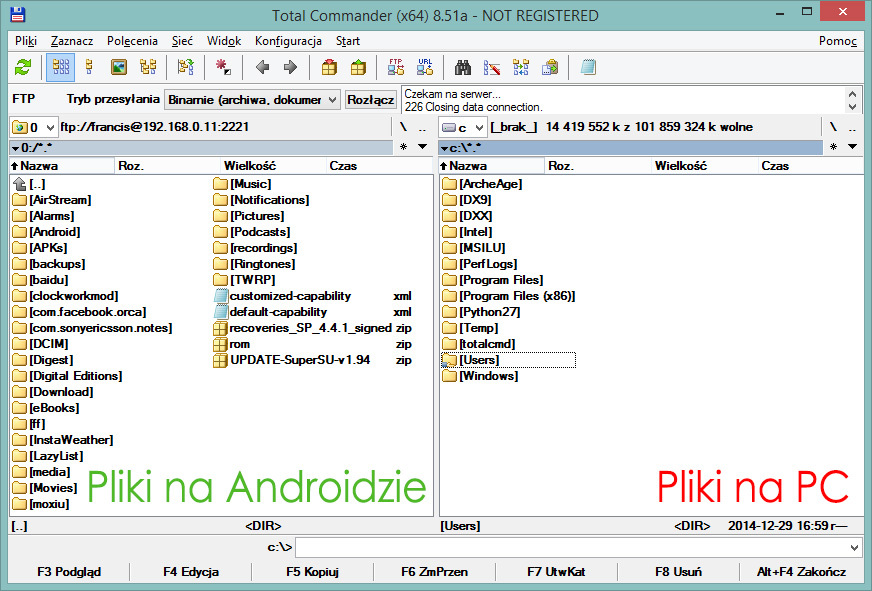Open Find files binoculars icon
Image resolution: width=872 pixels, height=591 pixels.
463,67
